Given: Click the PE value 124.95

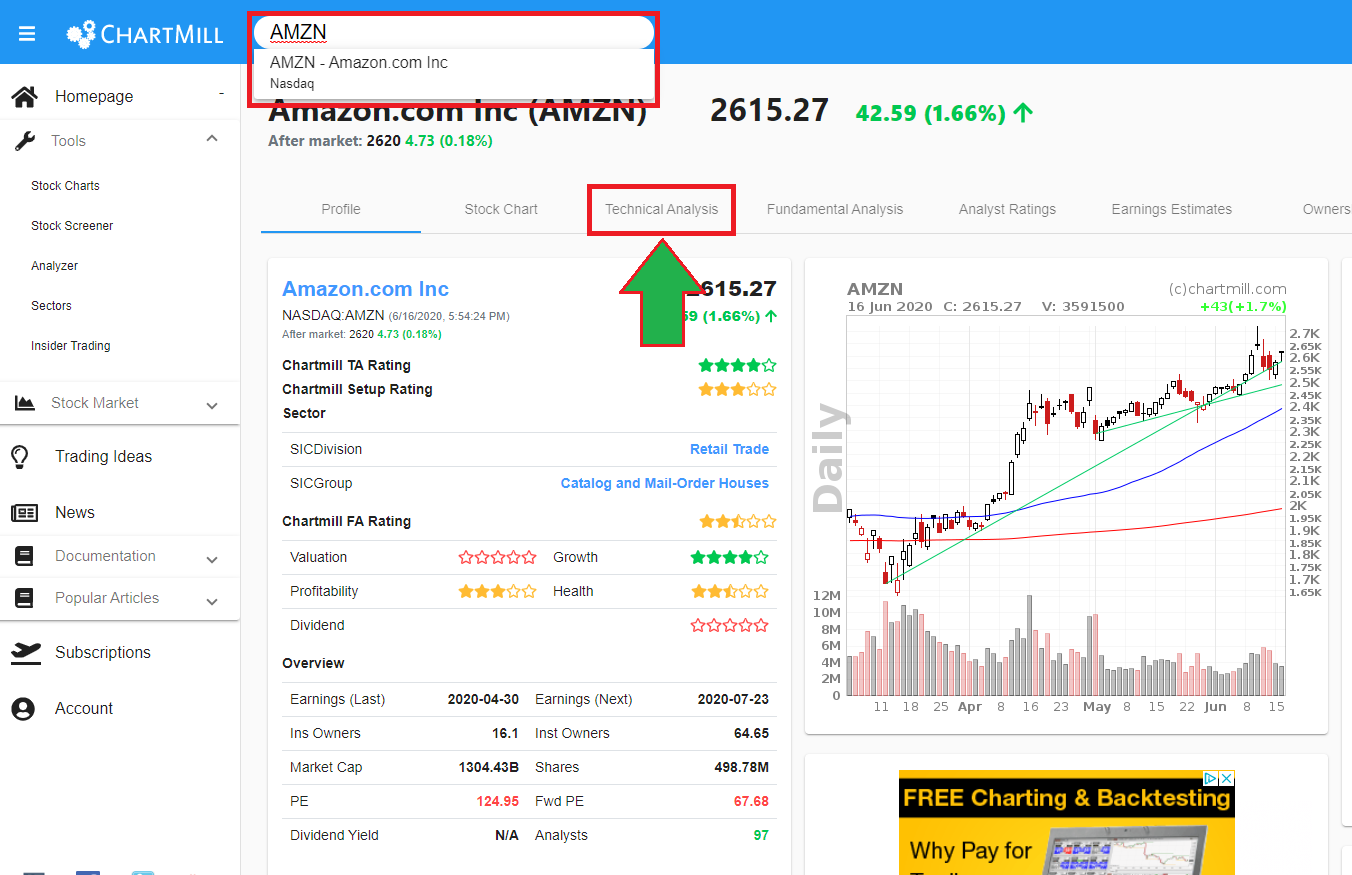Looking at the screenshot, I should 497,802.
